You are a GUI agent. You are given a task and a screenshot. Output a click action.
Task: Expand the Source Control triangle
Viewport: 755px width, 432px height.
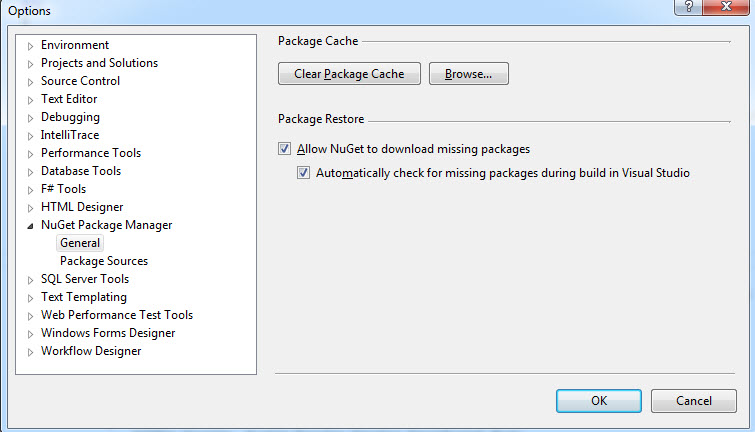click(x=30, y=82)
